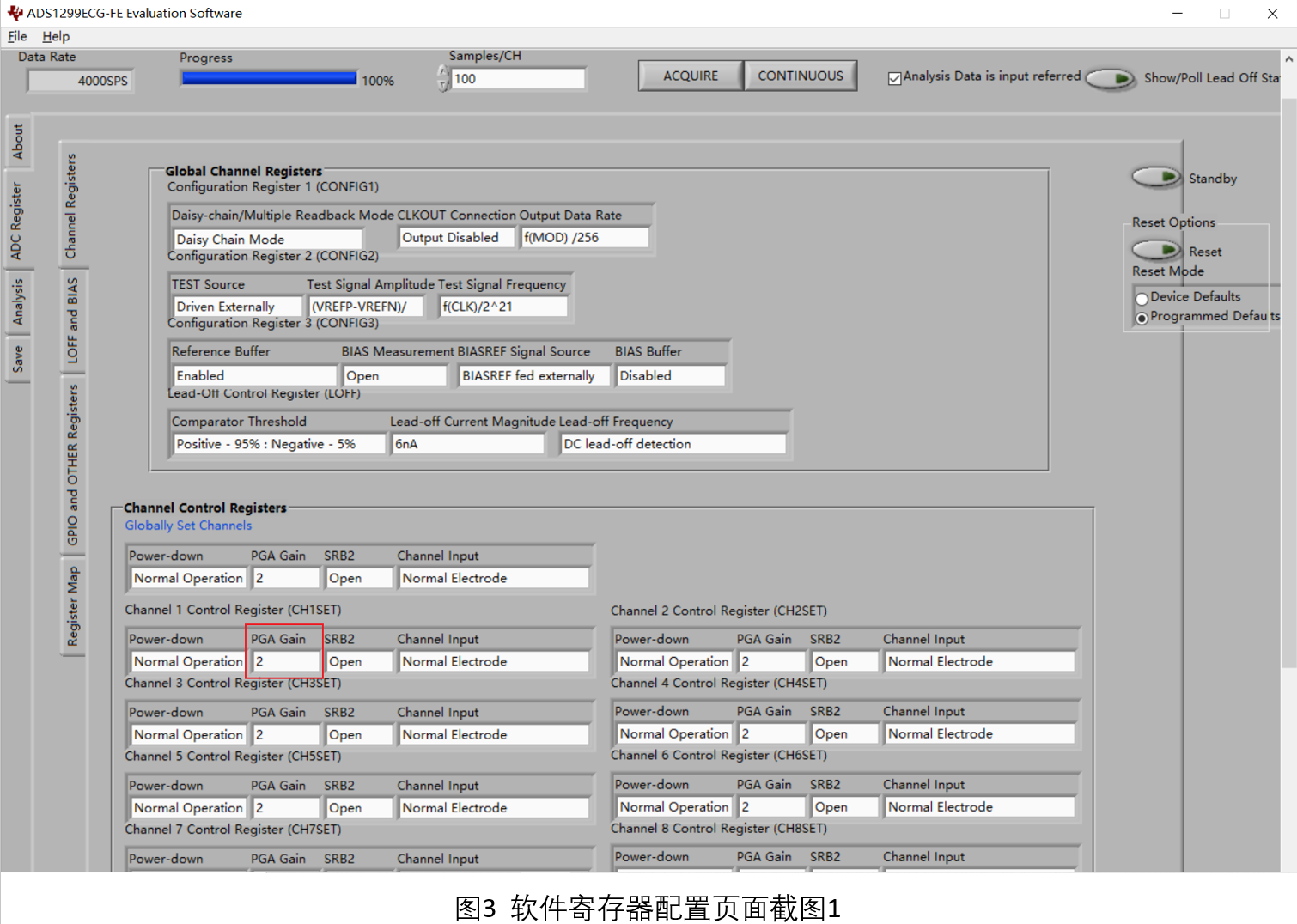Screen dimensions: 1297x924
Task: Open the CH5SET Channel Input dropdown
Action: [x=494, y=807]
